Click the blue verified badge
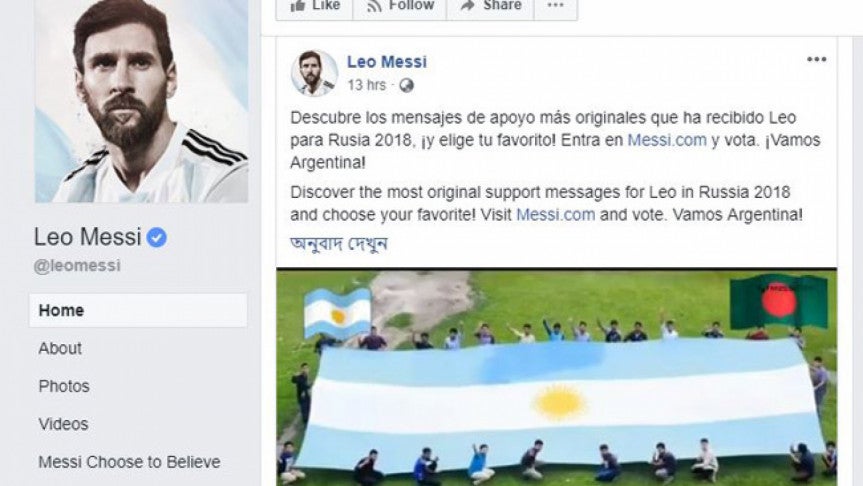Viewport: 863px width, 486px height. 157,237
